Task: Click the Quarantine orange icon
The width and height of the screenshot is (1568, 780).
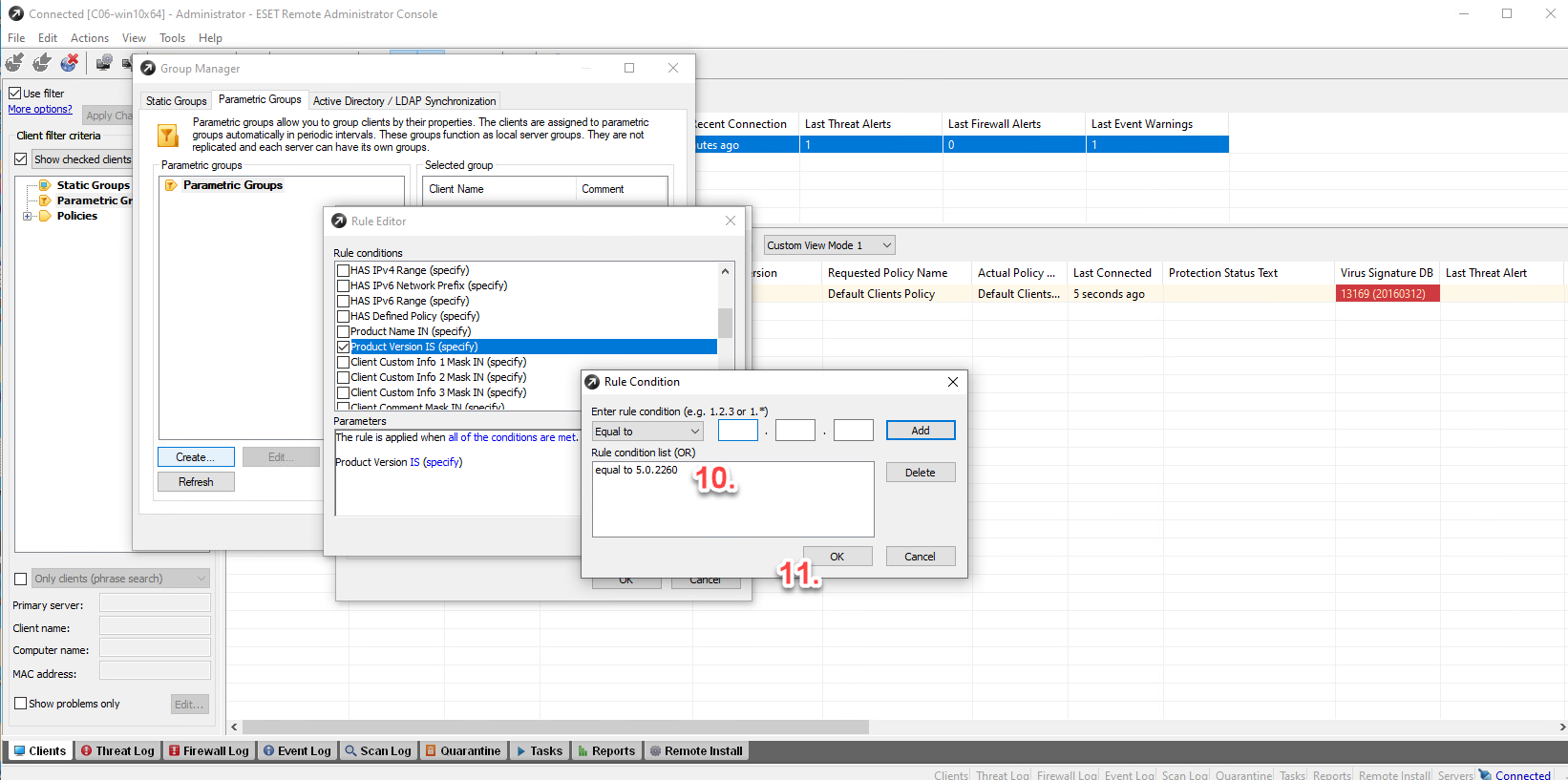Action: coord(431,751)
